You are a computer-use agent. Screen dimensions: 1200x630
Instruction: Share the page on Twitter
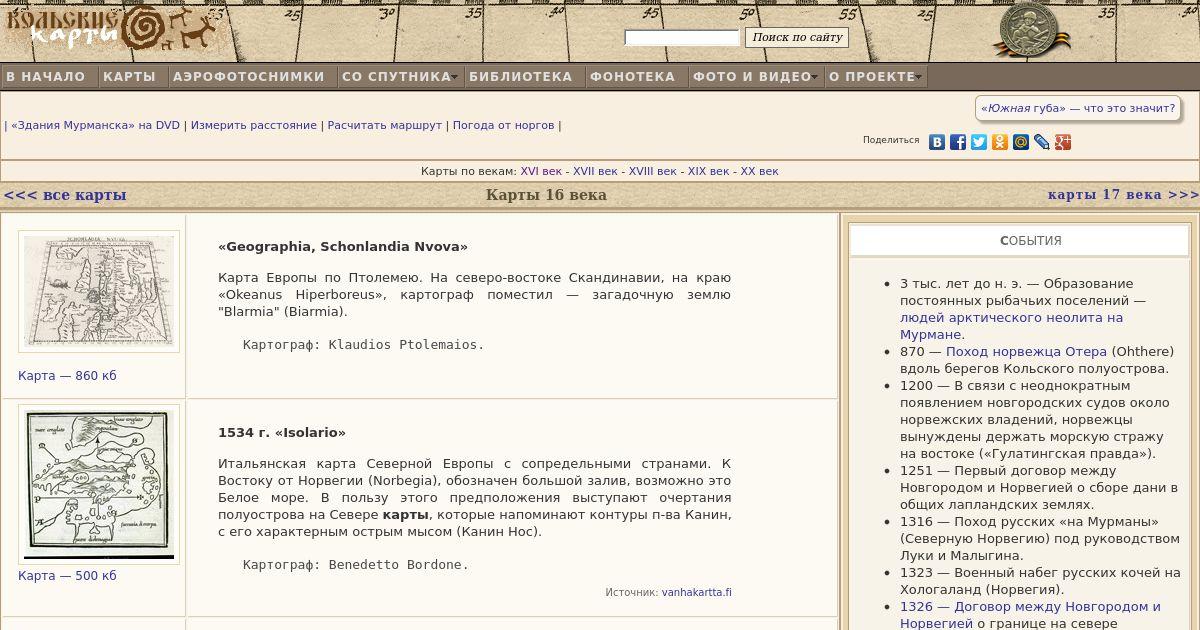click(979, 142)
